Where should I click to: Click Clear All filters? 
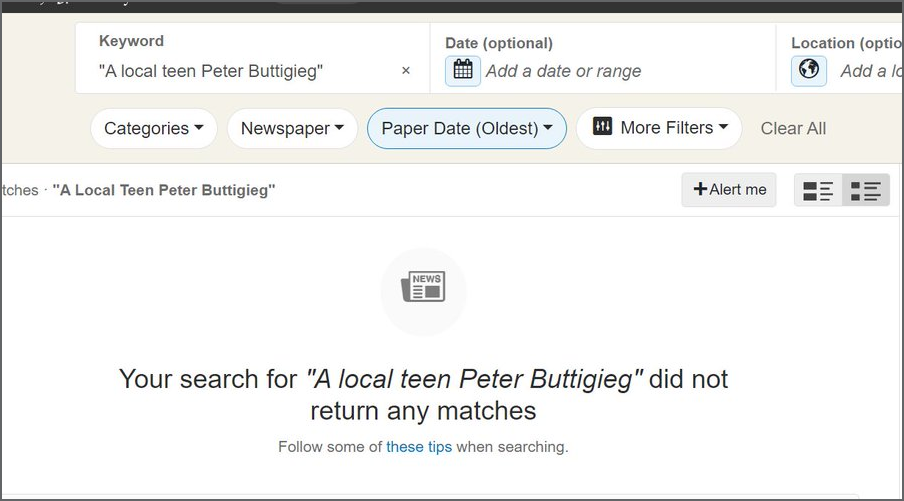click(x=793, y=128)
